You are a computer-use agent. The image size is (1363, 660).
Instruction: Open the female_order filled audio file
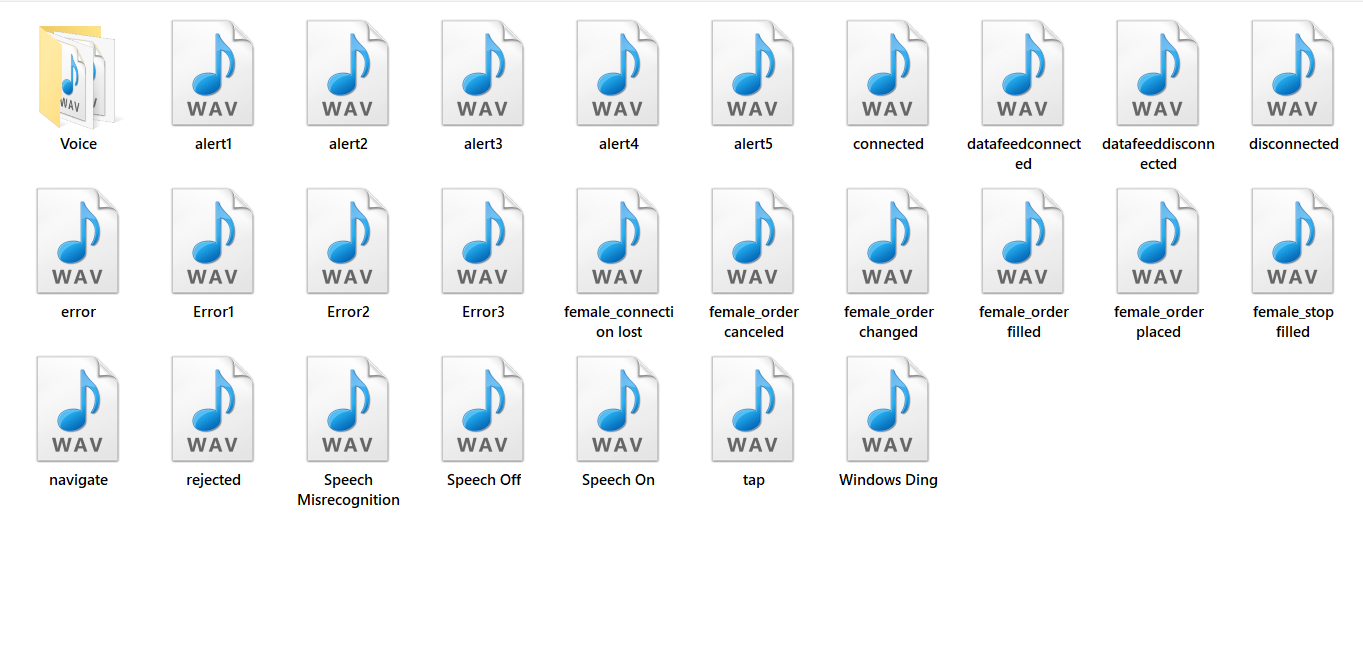pos(1022,240)
